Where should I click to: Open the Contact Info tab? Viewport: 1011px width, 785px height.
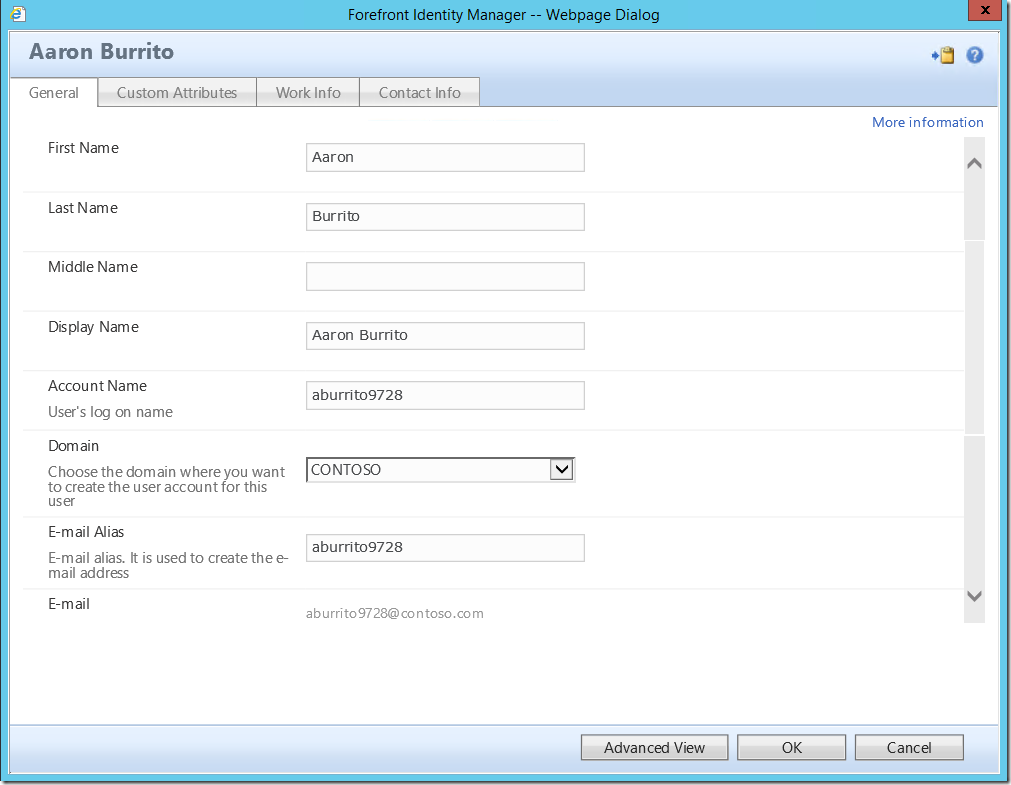coord(420,93)
